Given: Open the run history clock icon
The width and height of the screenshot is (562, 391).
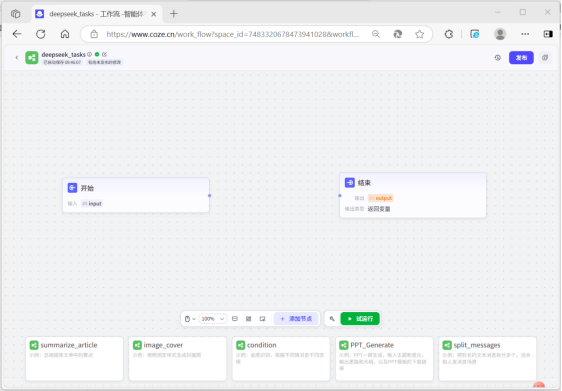Looking at the screenshot, I should 497,58.
